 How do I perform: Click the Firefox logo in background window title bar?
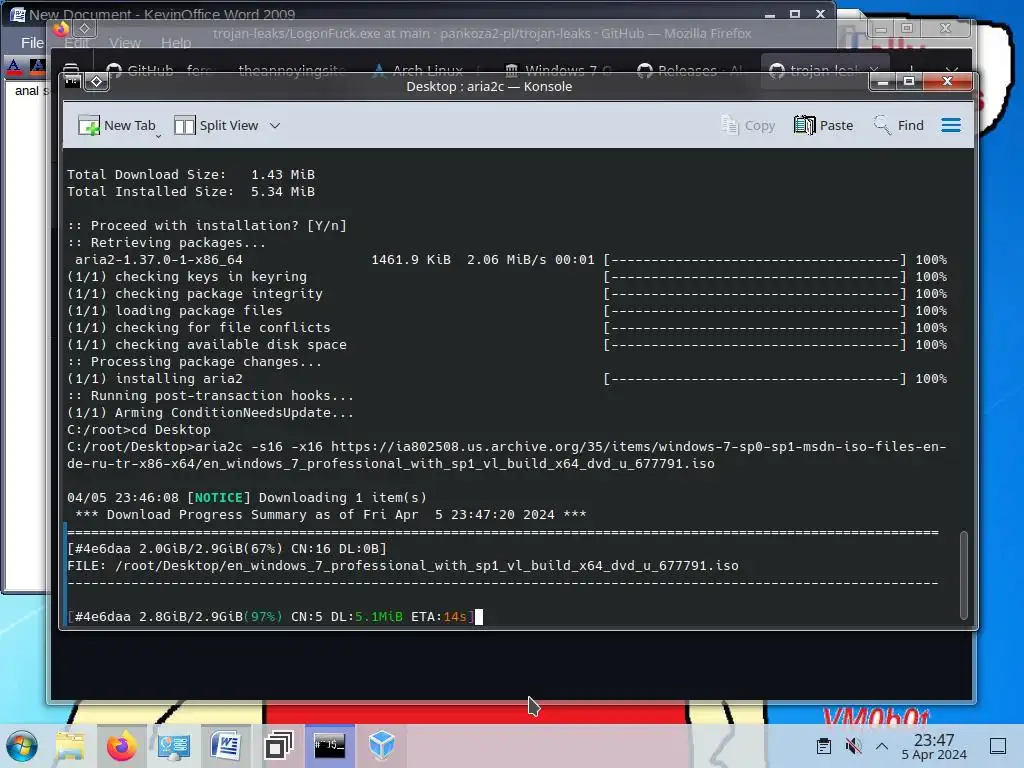(x=61, y=29)
